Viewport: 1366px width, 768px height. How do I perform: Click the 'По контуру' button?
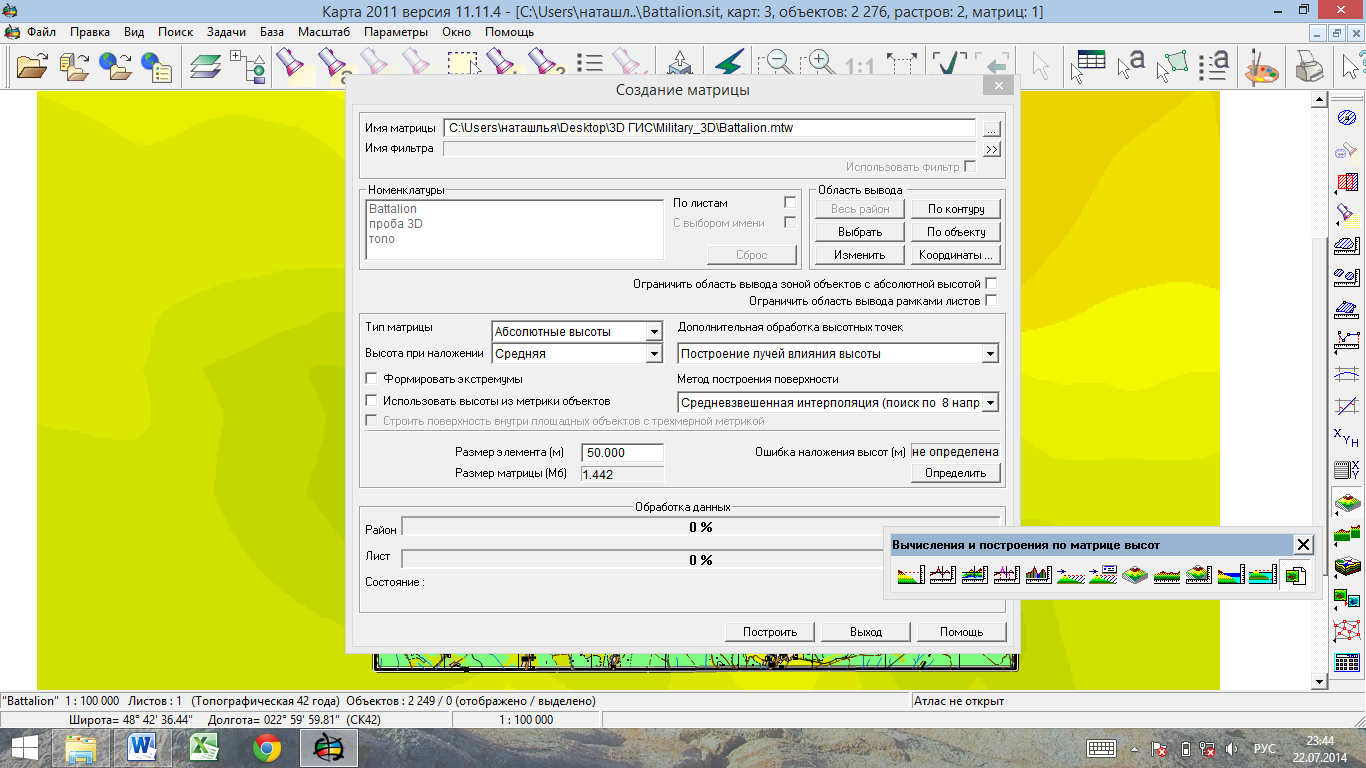(956, 209)
